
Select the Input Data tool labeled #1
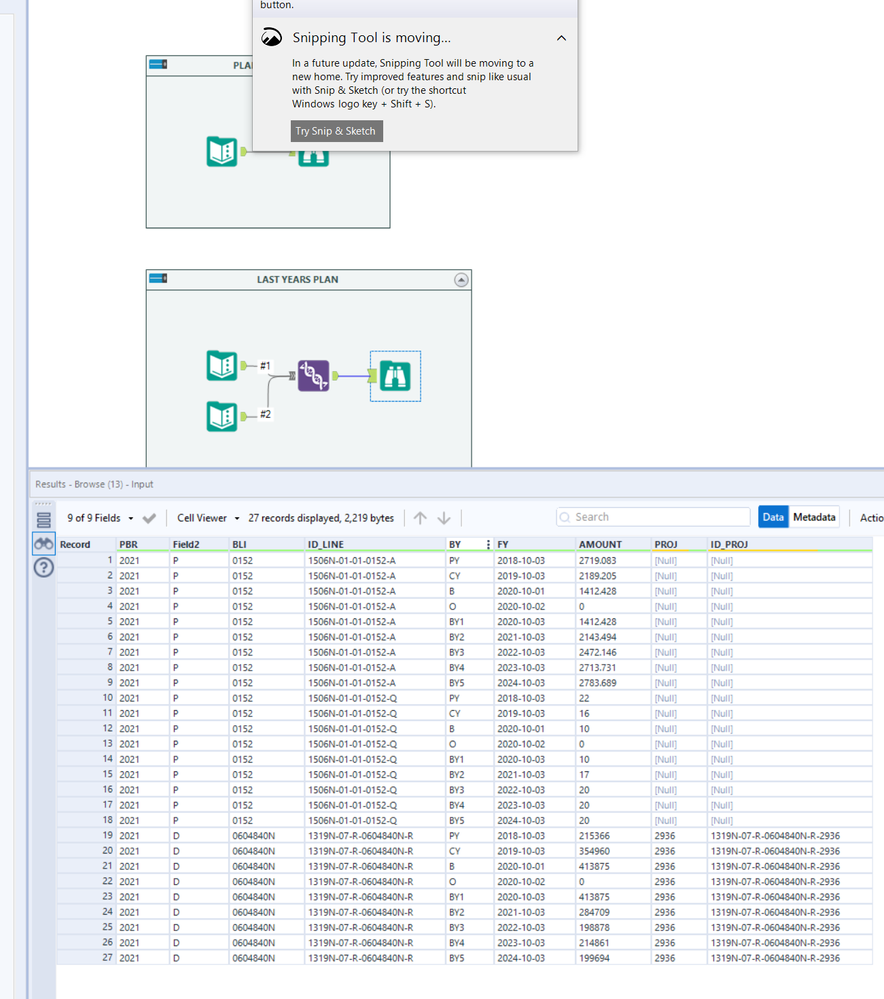pyautogui.click(x=221, y=366)
